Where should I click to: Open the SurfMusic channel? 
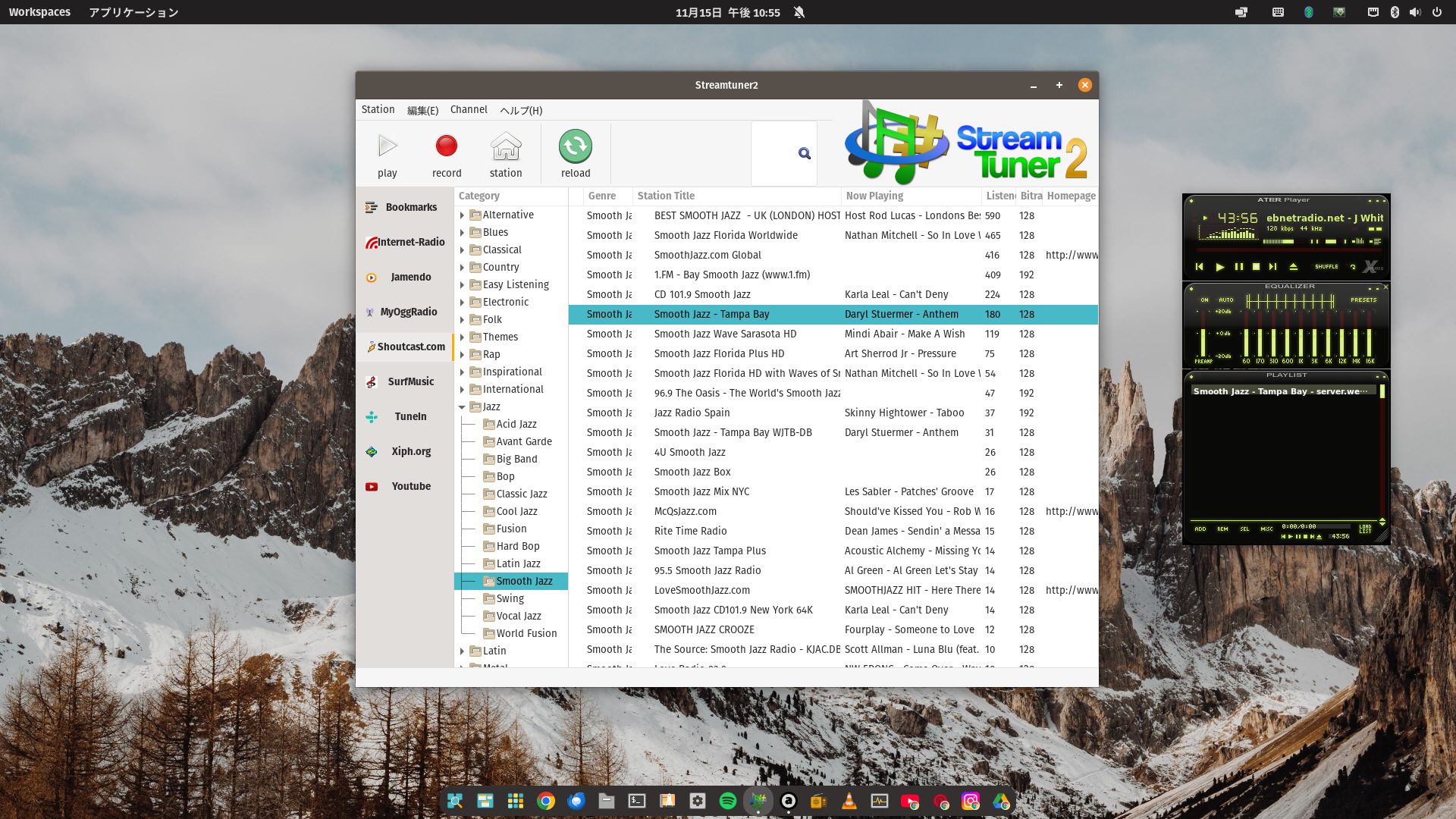(403, 381)
